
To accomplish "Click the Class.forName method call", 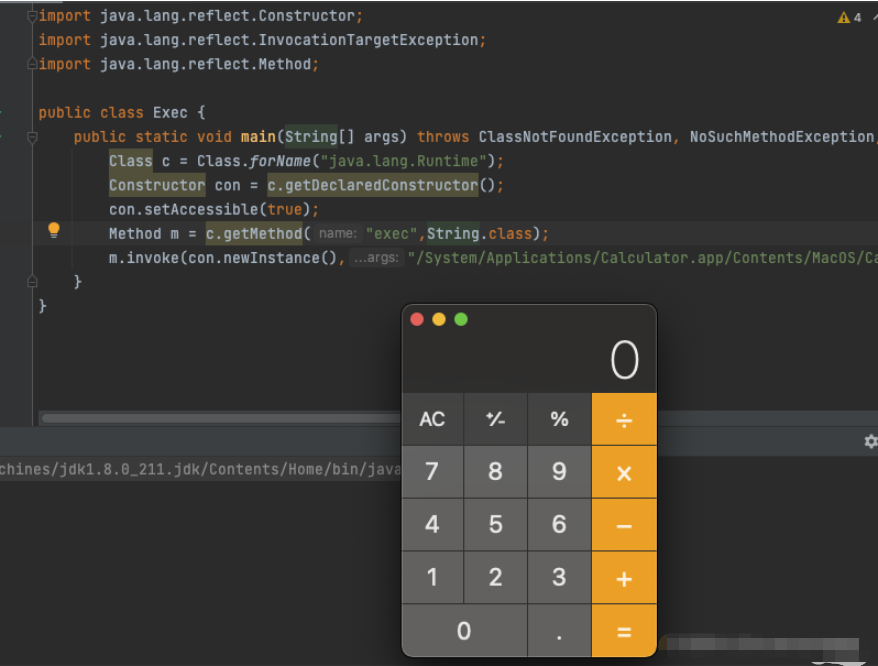I will coord(254,161).
